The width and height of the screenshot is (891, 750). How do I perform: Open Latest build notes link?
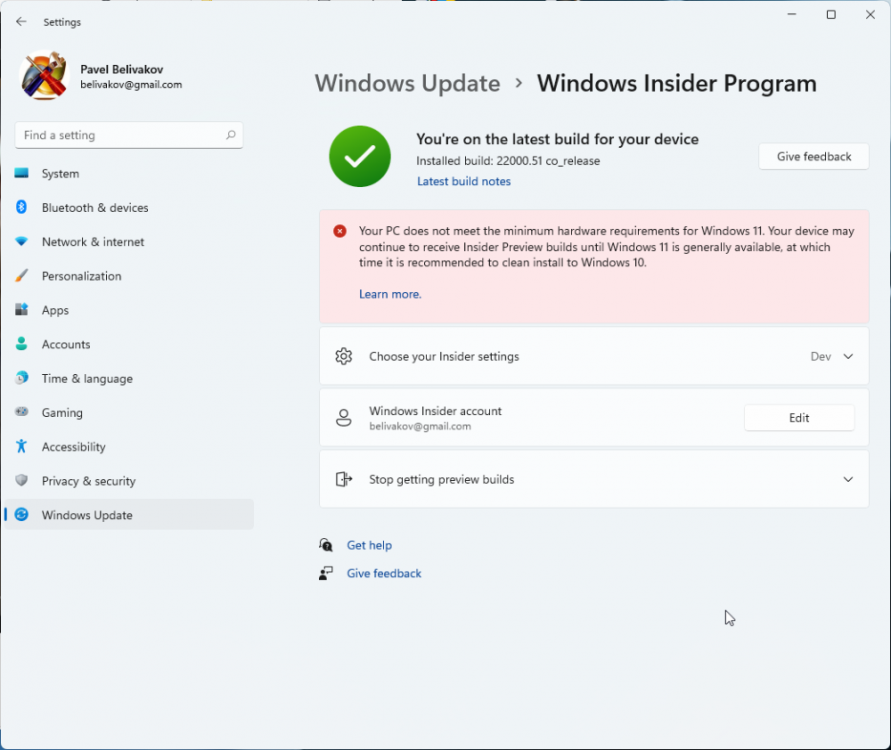tap(464, 181)
